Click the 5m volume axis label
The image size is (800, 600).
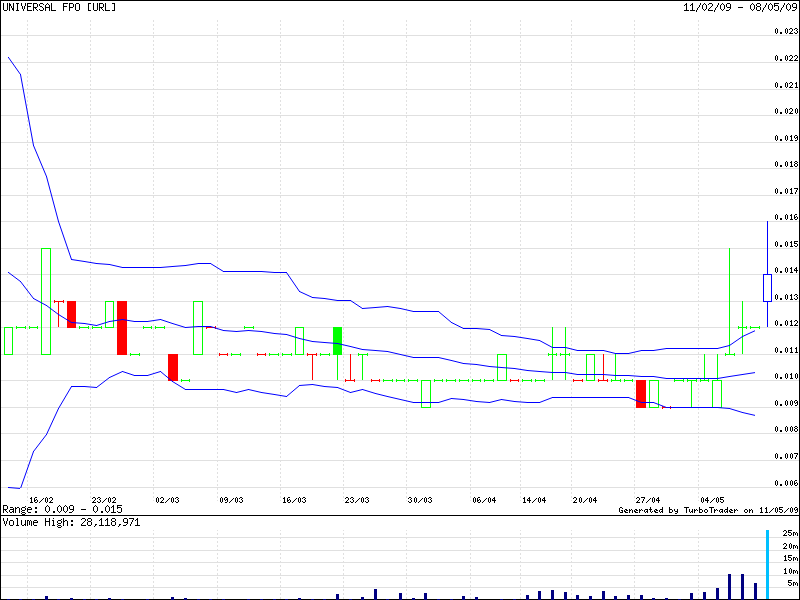pyautogui.click(x=792, y=583)
